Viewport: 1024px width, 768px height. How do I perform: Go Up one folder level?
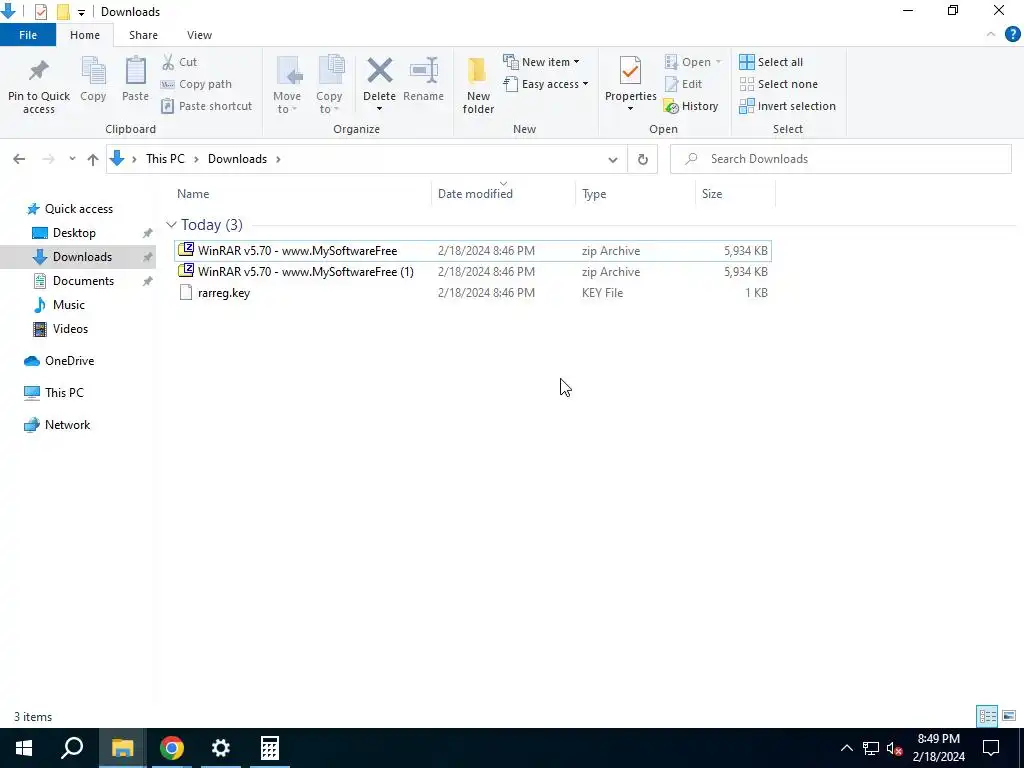93,159
